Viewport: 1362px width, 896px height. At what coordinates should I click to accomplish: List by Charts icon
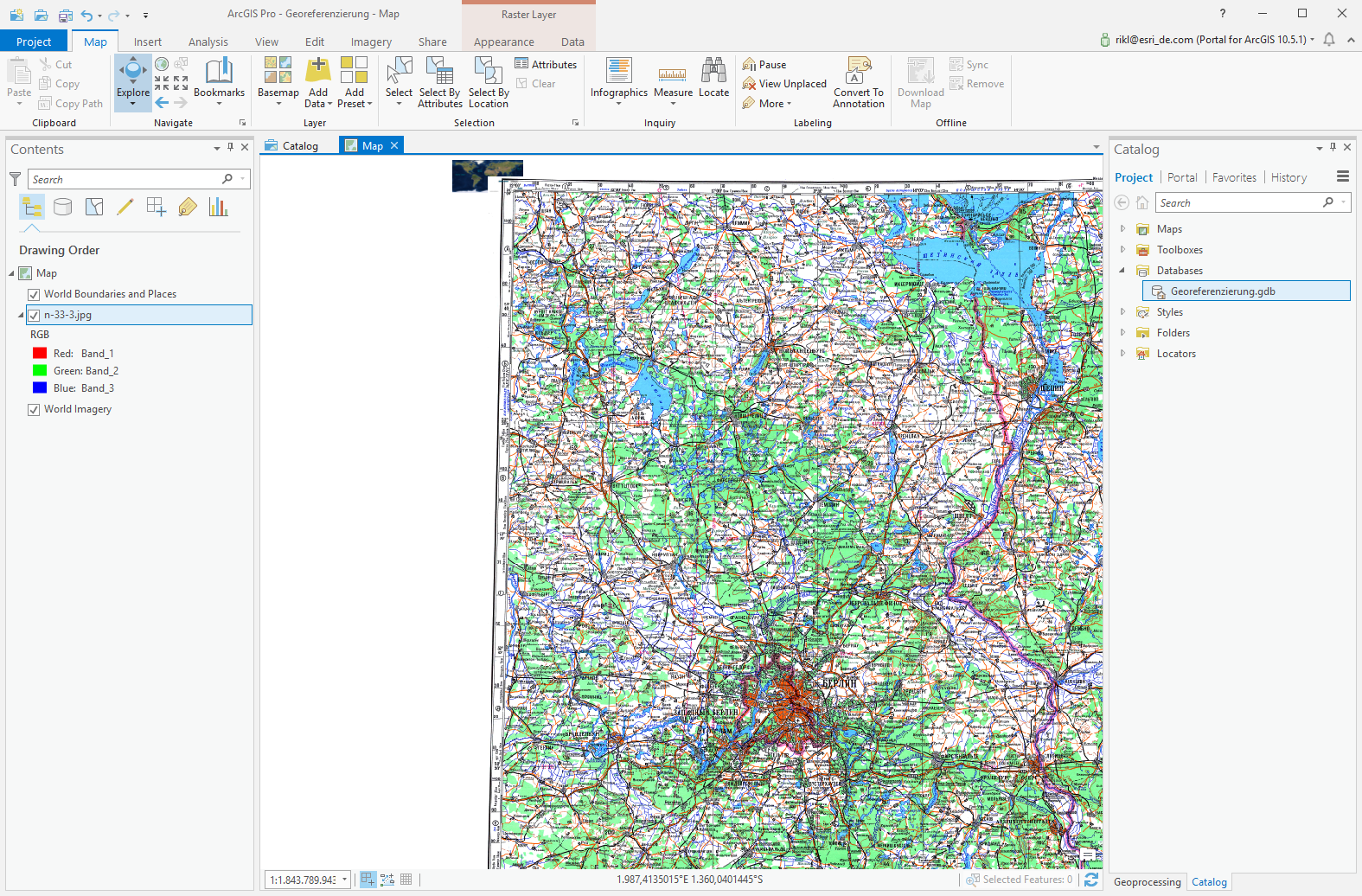(218, 207)
